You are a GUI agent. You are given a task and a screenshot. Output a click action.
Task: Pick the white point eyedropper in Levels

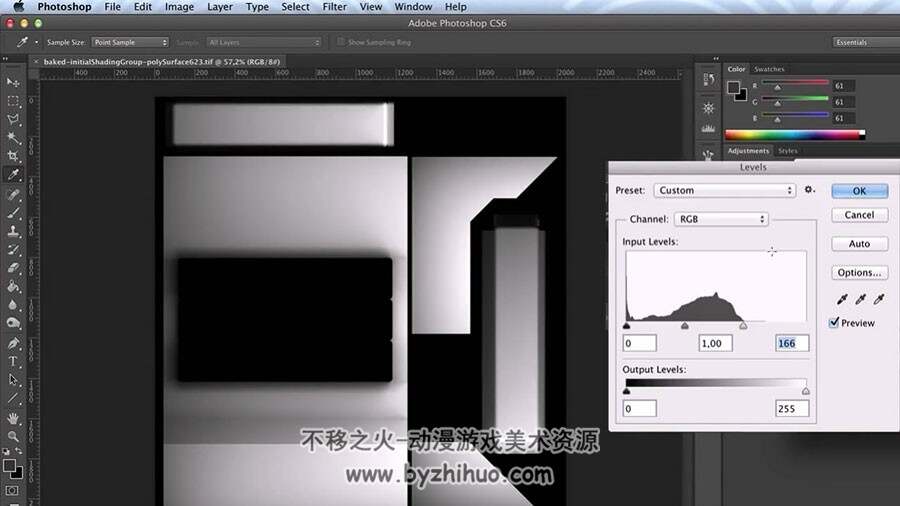click(879, 299)
